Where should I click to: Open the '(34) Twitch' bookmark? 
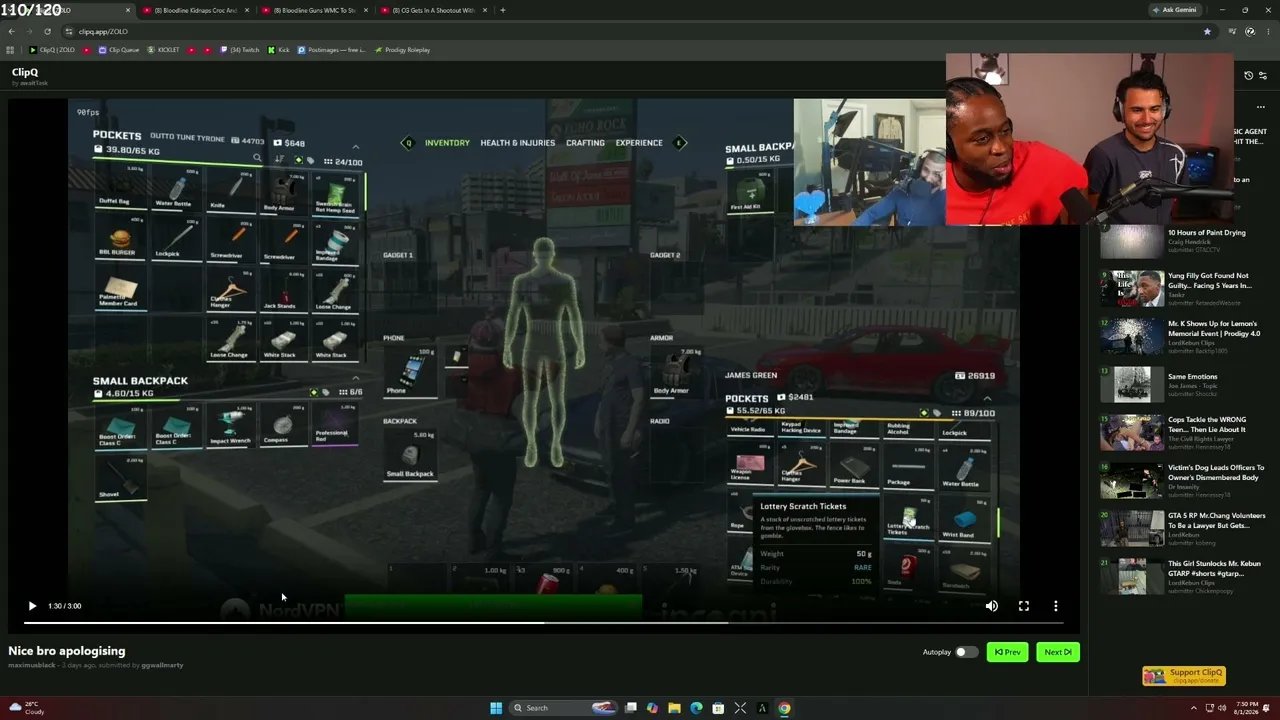coord(241,50)
